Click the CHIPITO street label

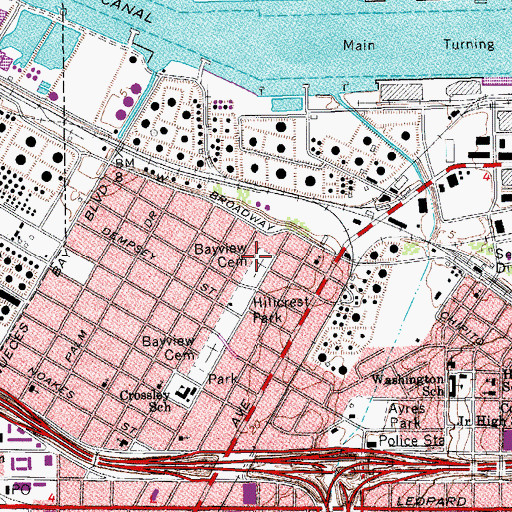[462, 328]
